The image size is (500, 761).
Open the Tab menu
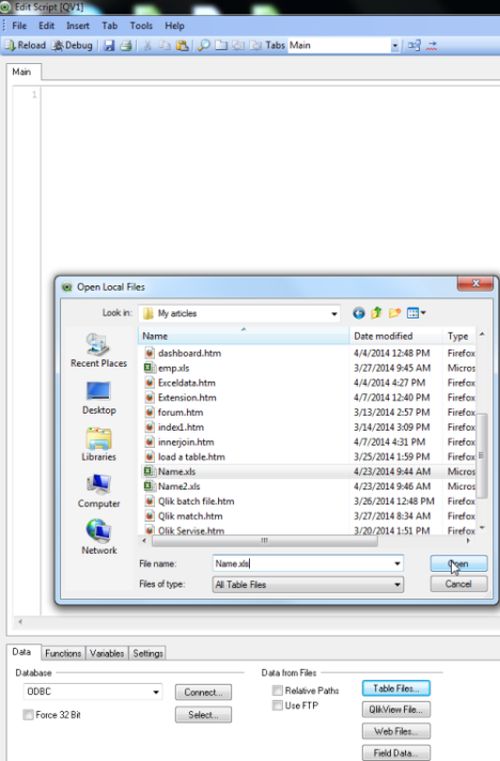click(x=110, y=26)
